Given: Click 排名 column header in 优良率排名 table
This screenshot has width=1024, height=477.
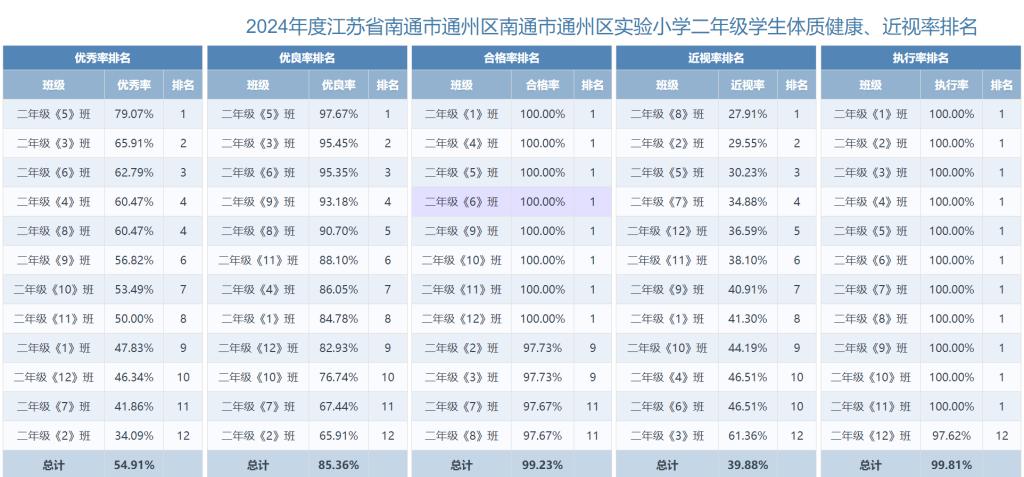Looking at the screenshot, I should click(x=387, y=86).
